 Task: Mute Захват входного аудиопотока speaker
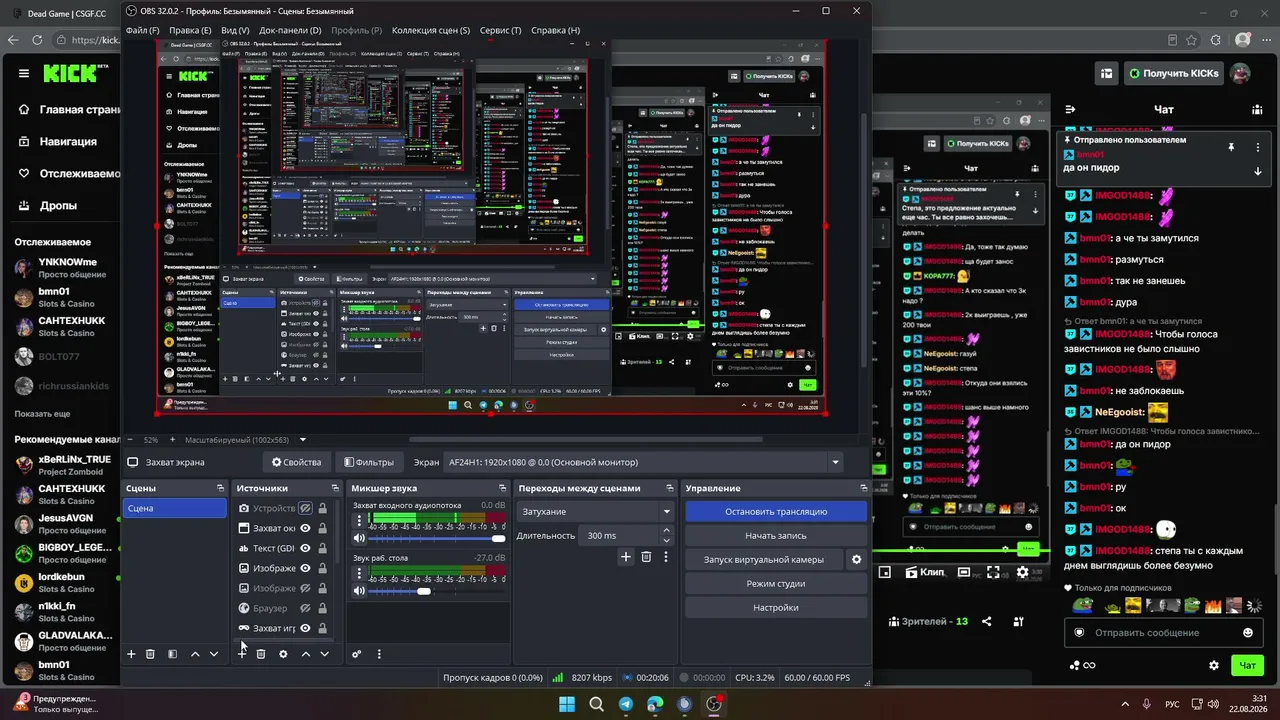coord(359,538)
